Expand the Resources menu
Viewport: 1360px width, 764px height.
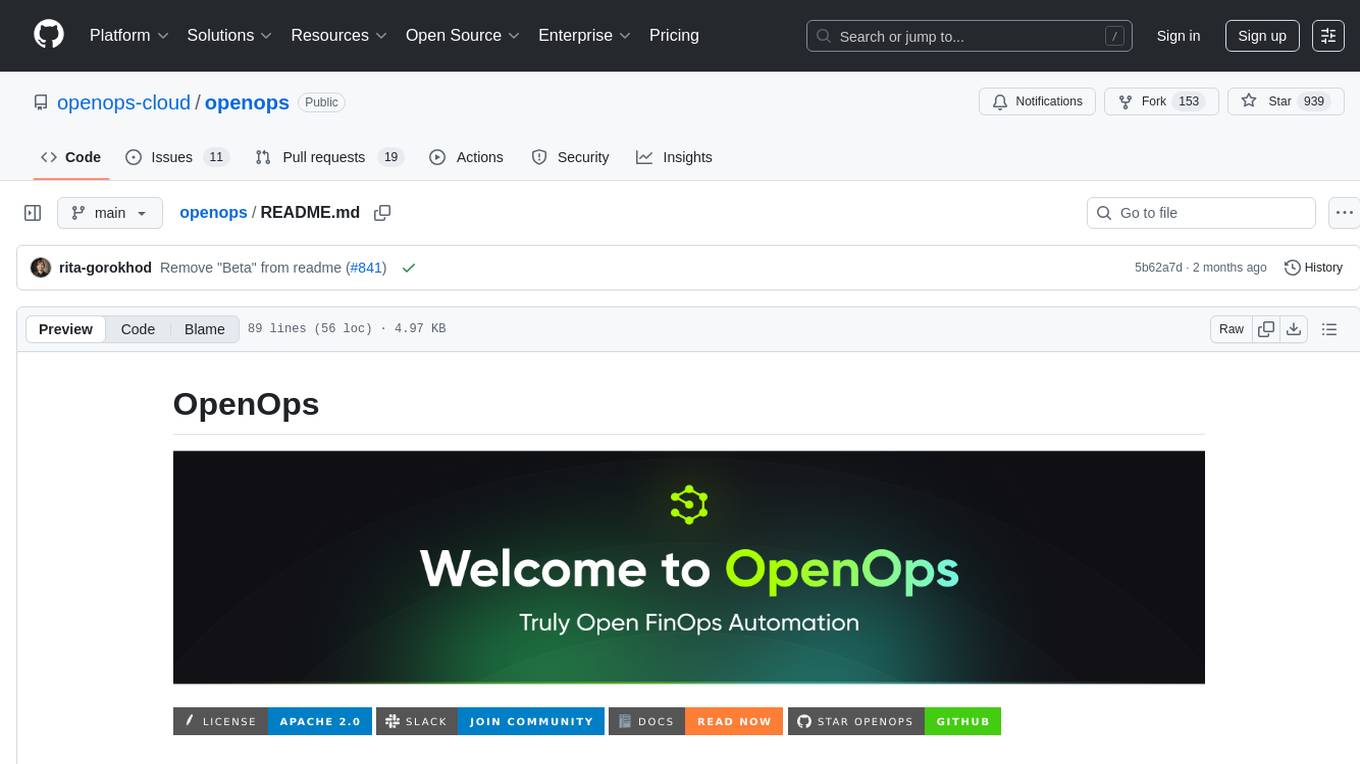[x=340, y=35]
